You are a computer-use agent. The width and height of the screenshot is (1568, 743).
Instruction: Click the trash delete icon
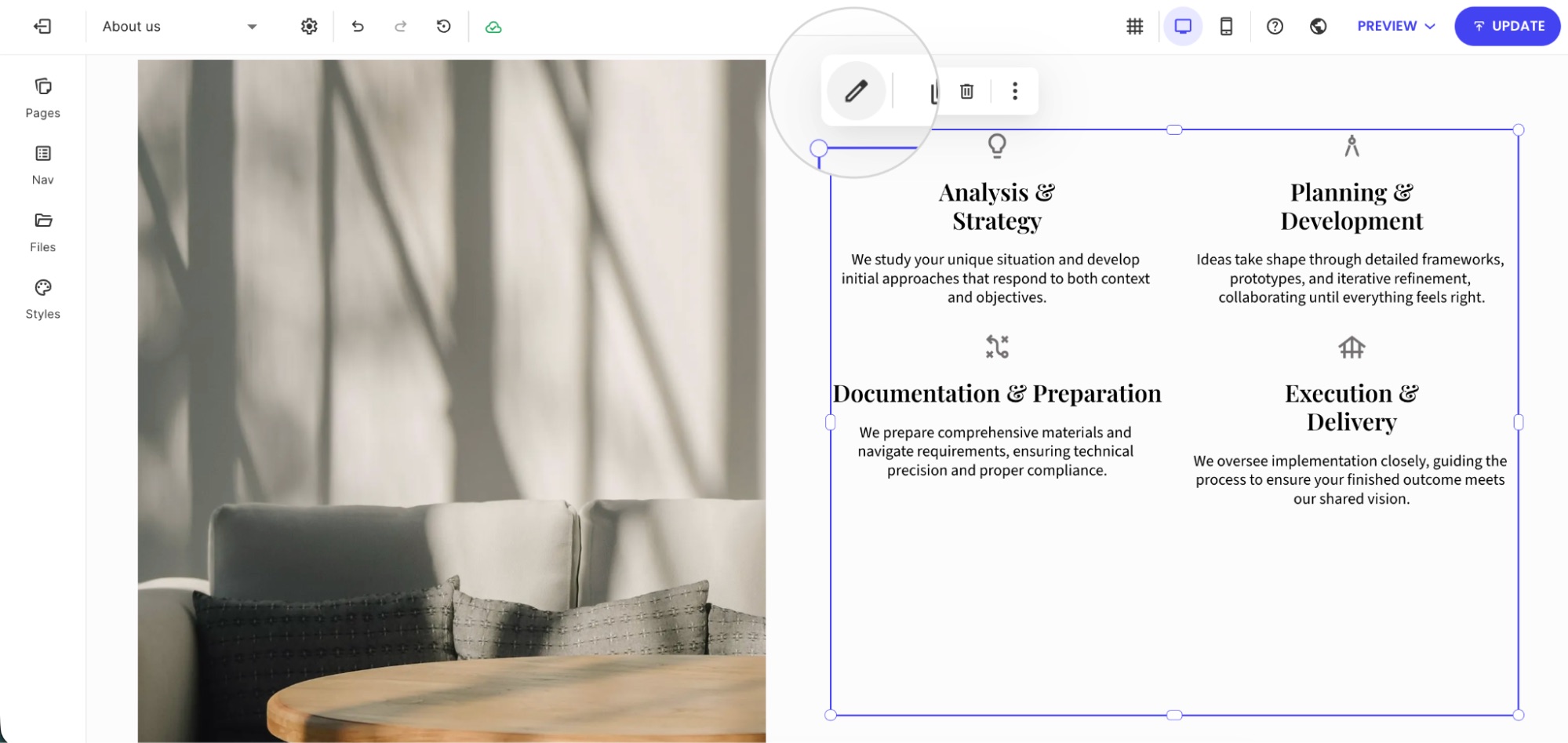tap(967, 91)
